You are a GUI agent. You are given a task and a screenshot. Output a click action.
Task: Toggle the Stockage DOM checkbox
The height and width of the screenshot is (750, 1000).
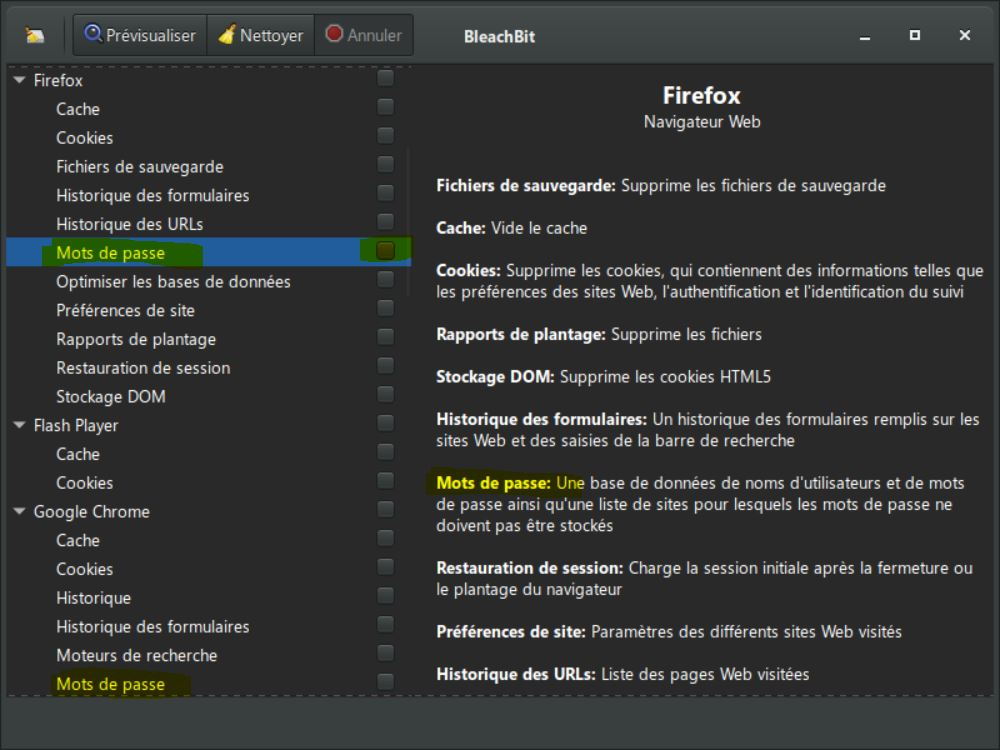click(385, 394)
